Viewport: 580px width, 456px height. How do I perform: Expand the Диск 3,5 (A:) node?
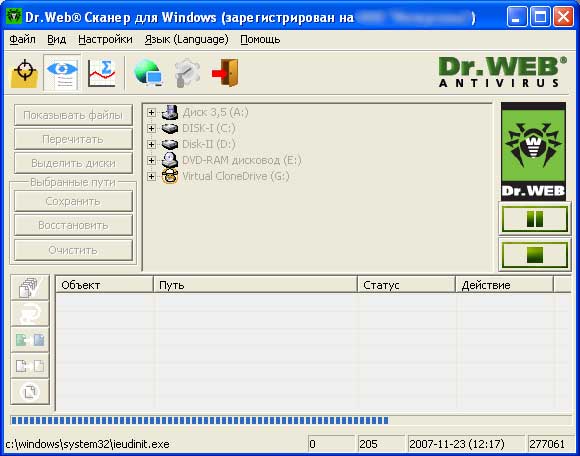(x=151, y=112)
